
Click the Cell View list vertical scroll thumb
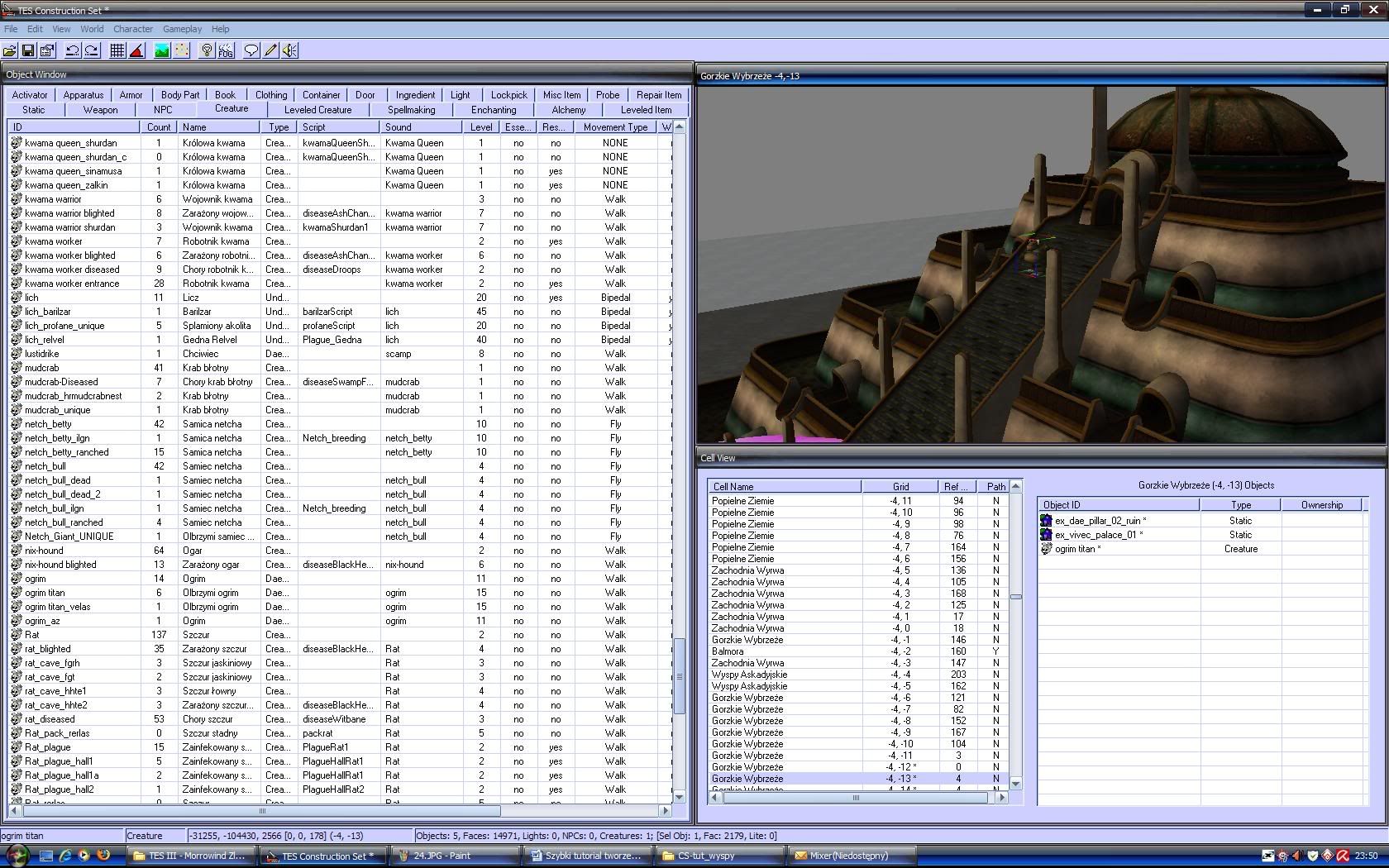[x=1016, y=597]
